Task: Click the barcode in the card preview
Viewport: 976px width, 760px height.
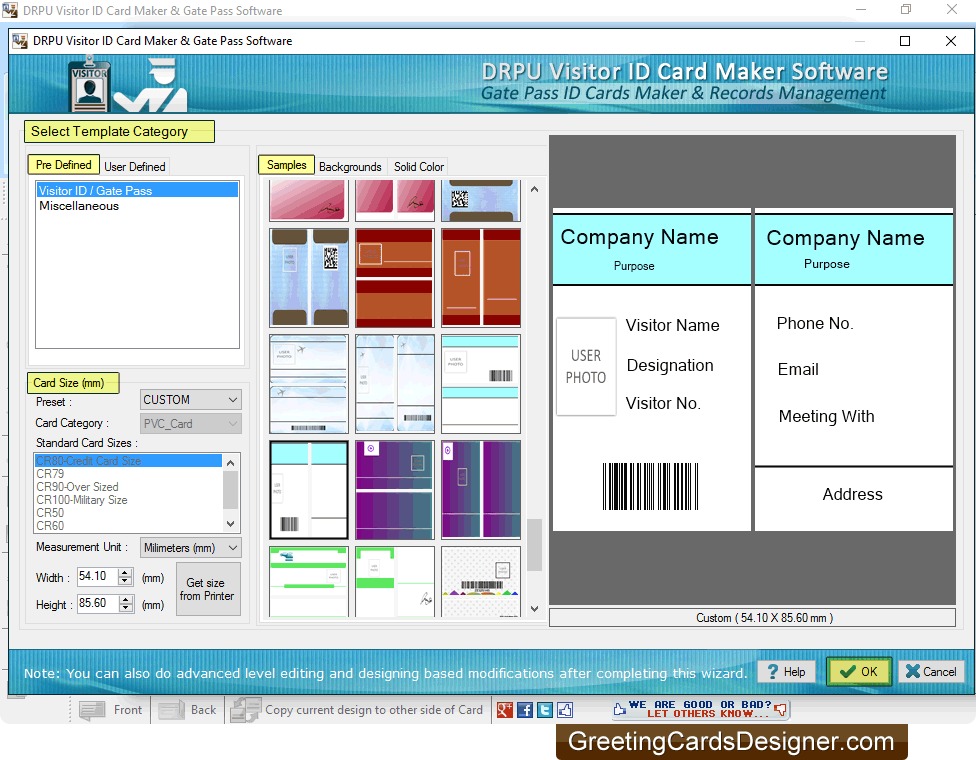Action: pos(650,486)
